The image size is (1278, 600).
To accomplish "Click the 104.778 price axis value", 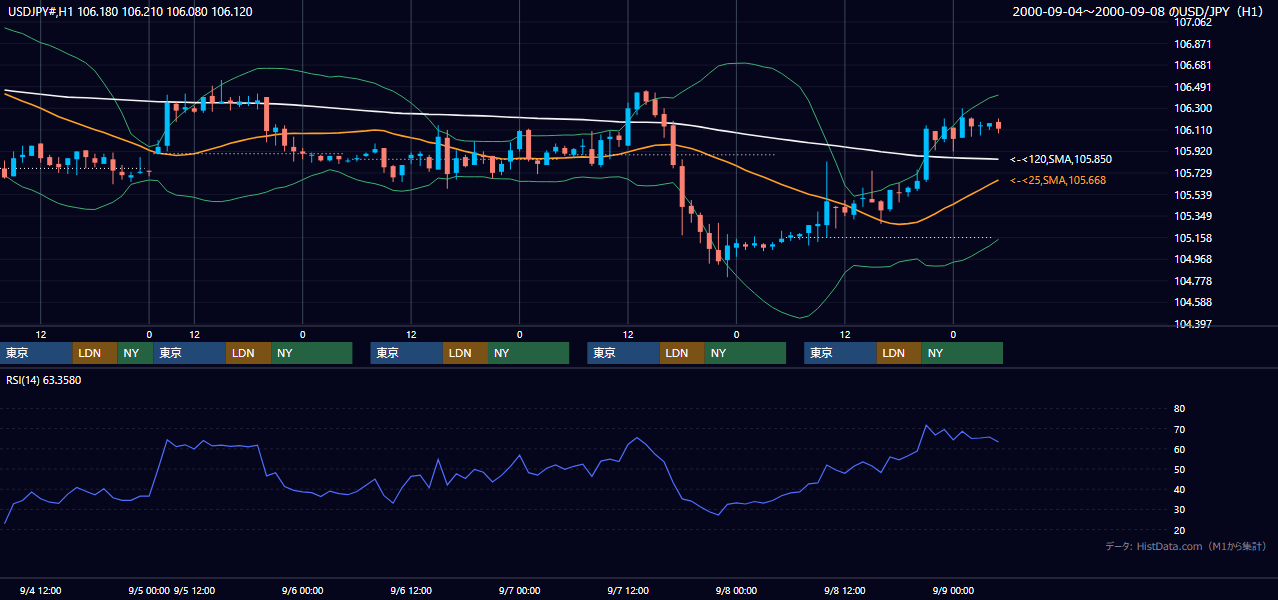I will (1192, 281).
